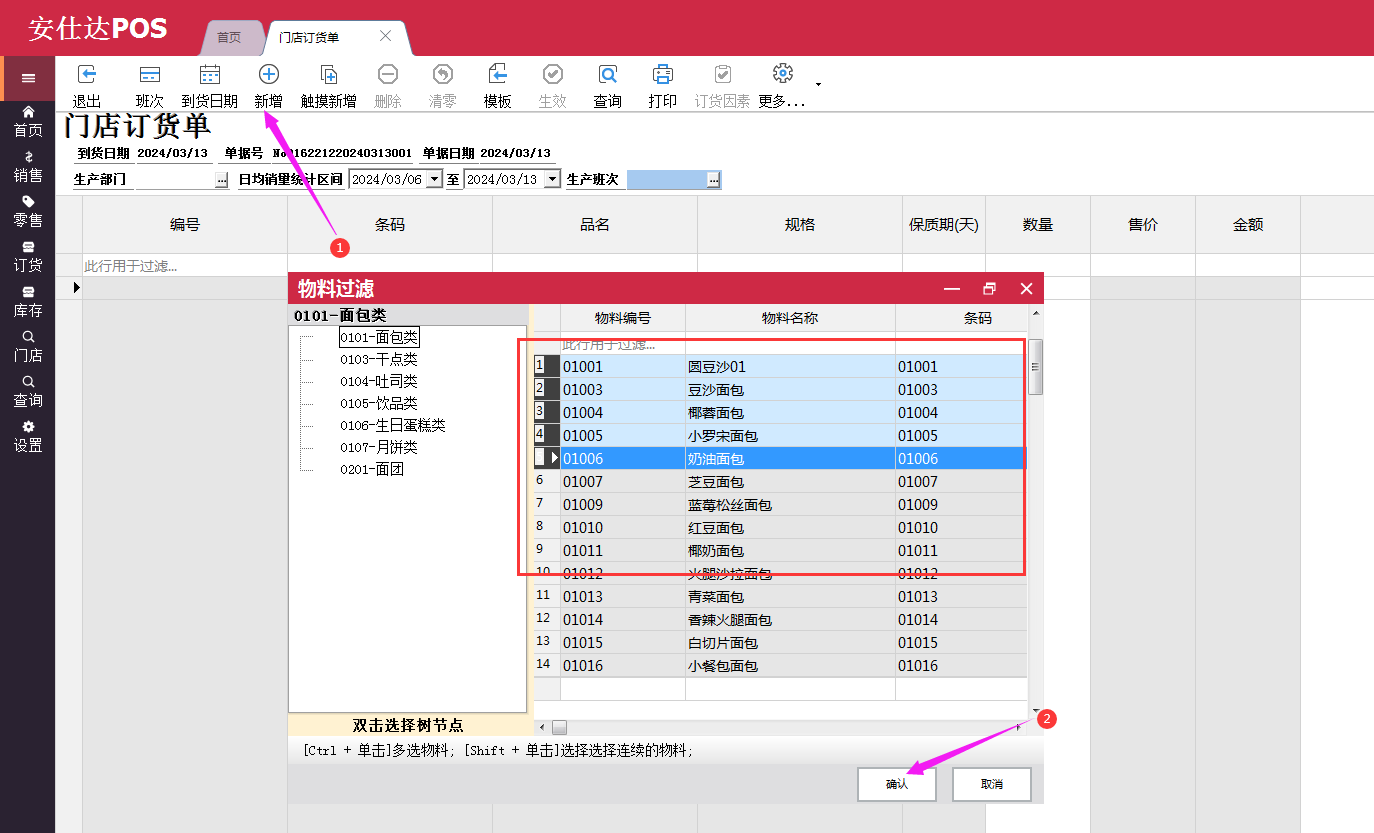Select the 0105-饮品类 tree node
The width and height of the screenshot is (1374, 833).
(x=378, y=403)
